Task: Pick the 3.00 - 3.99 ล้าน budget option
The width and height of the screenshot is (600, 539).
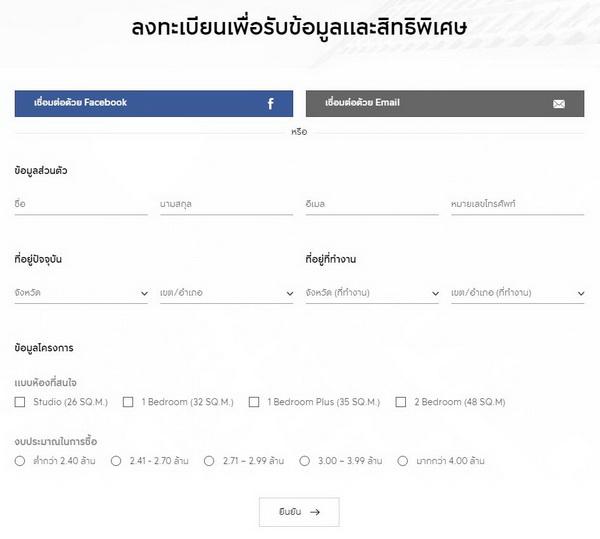Action: 306,461
